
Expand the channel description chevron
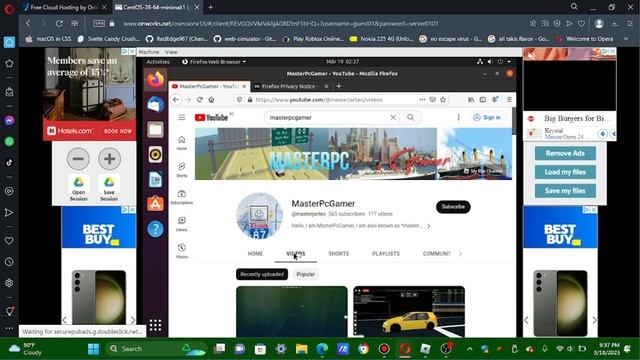[x=429, y=226]
